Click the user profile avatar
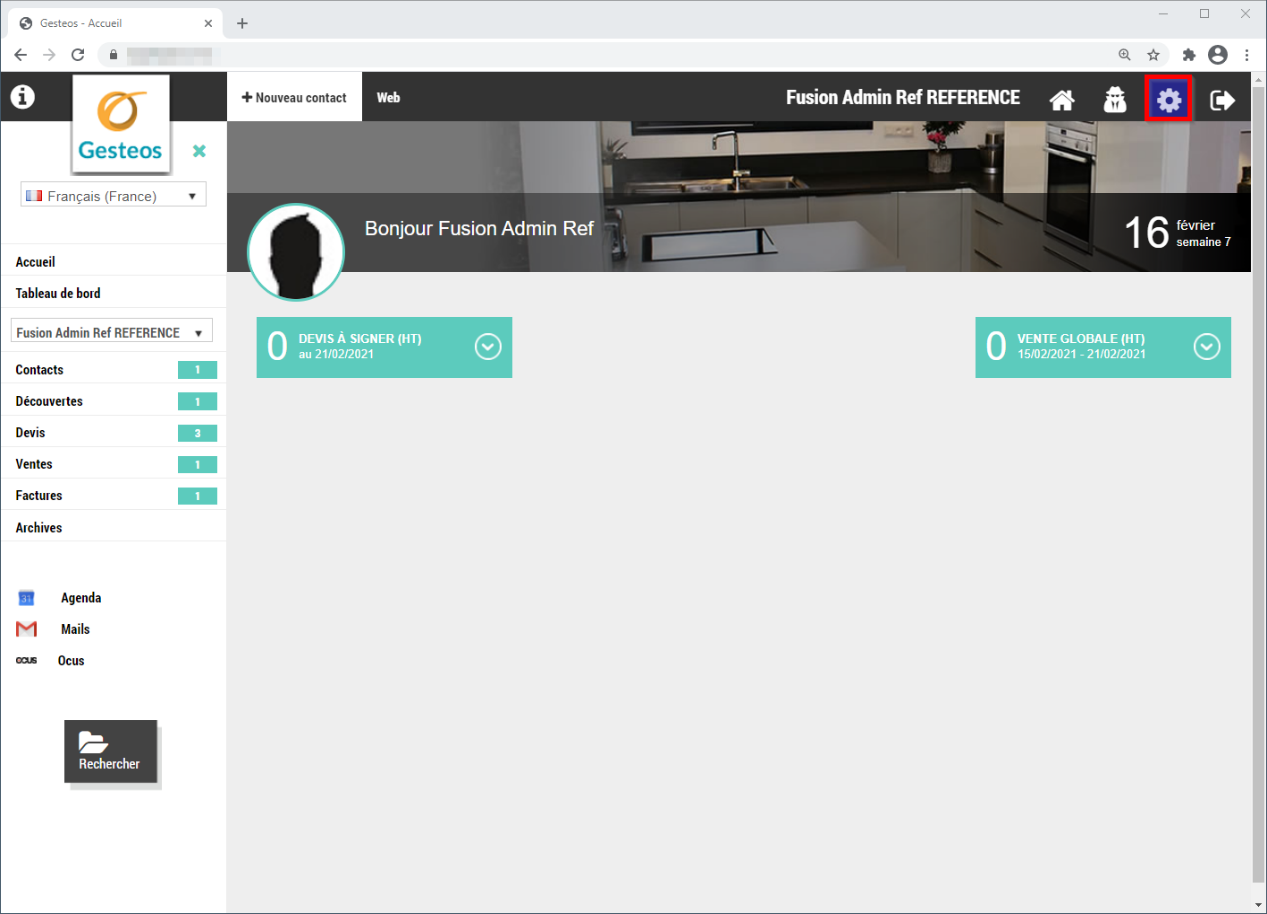Viewport: 1267px width, 914px height. [296, 254]
